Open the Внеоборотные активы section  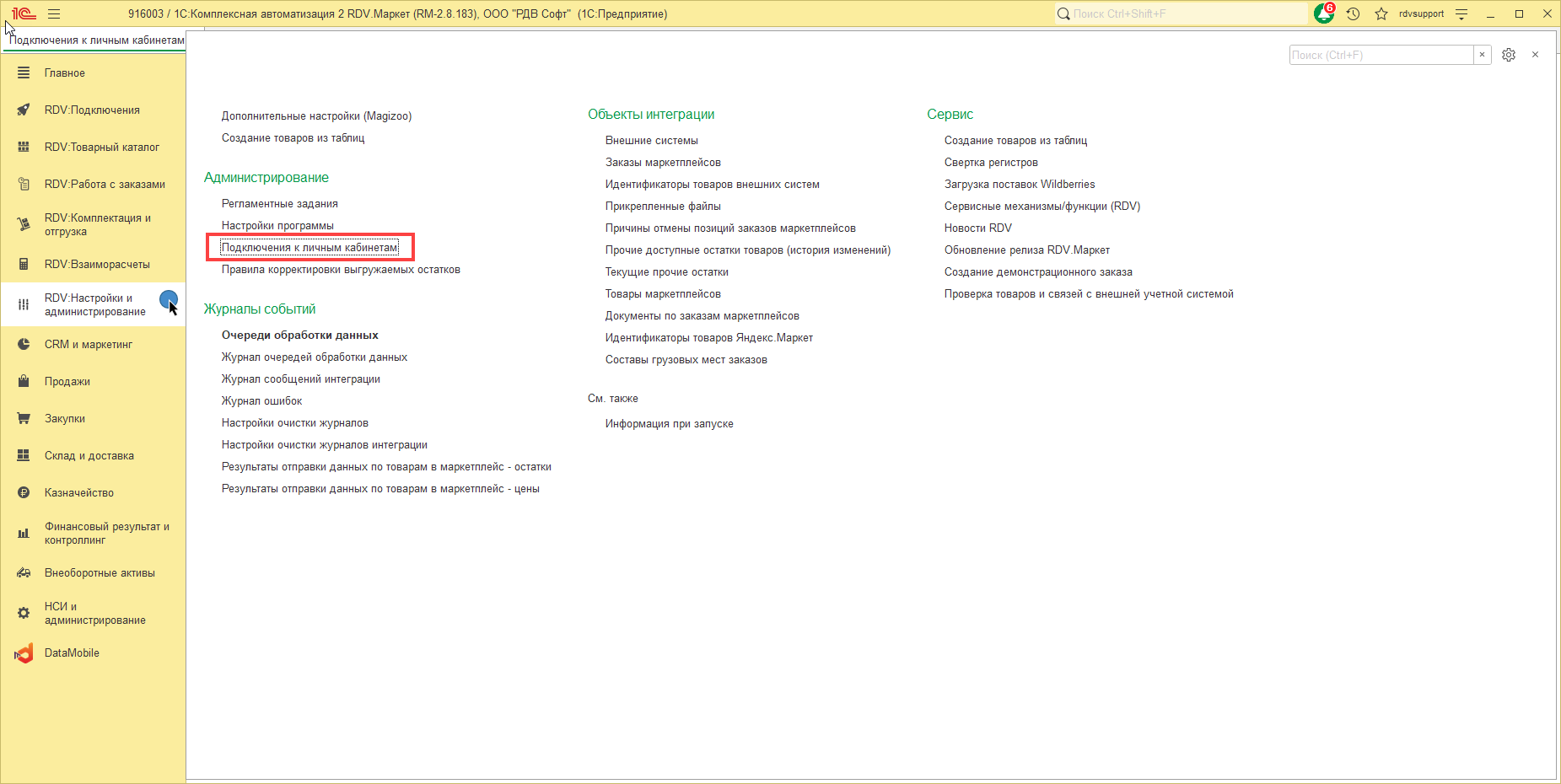pos(93,573)
